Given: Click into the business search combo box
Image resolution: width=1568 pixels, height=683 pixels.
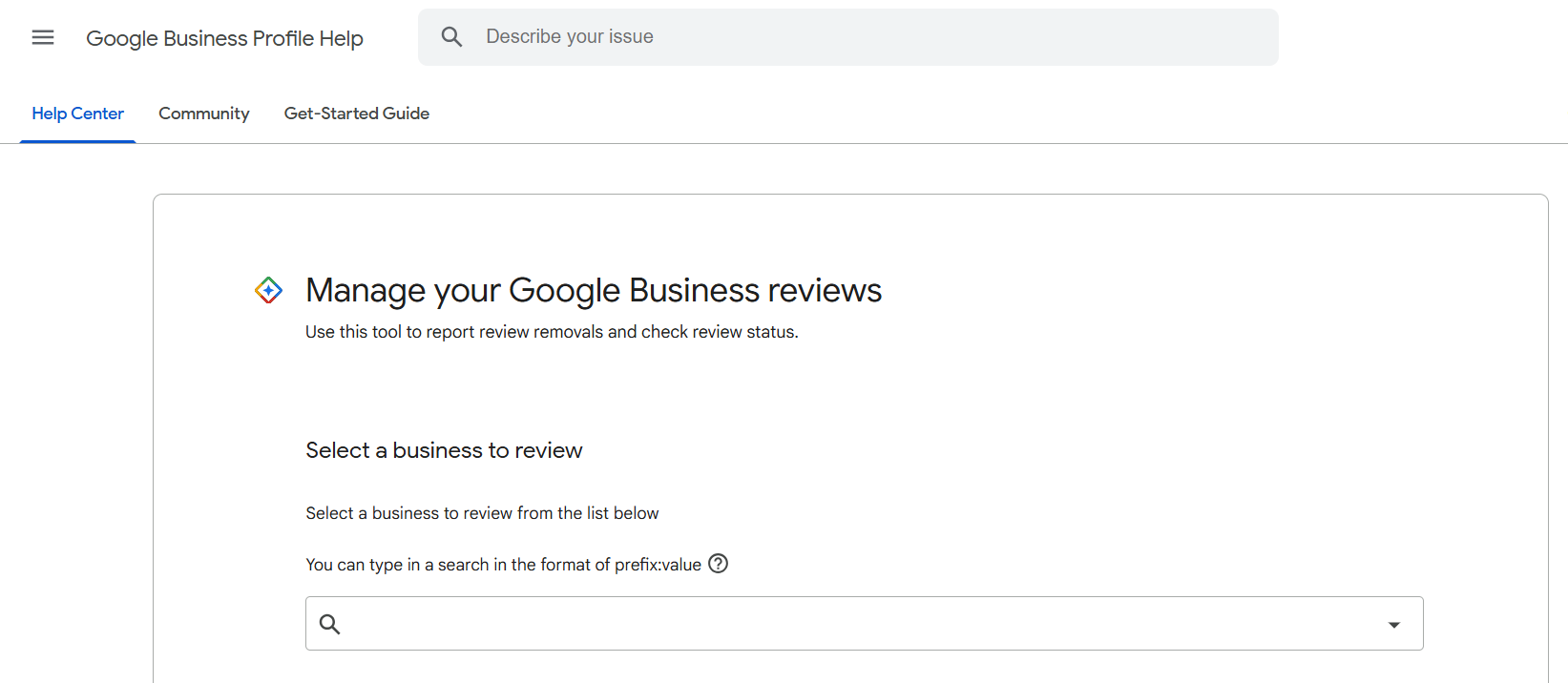Looking at the screenshot, I should pos(865,624).
